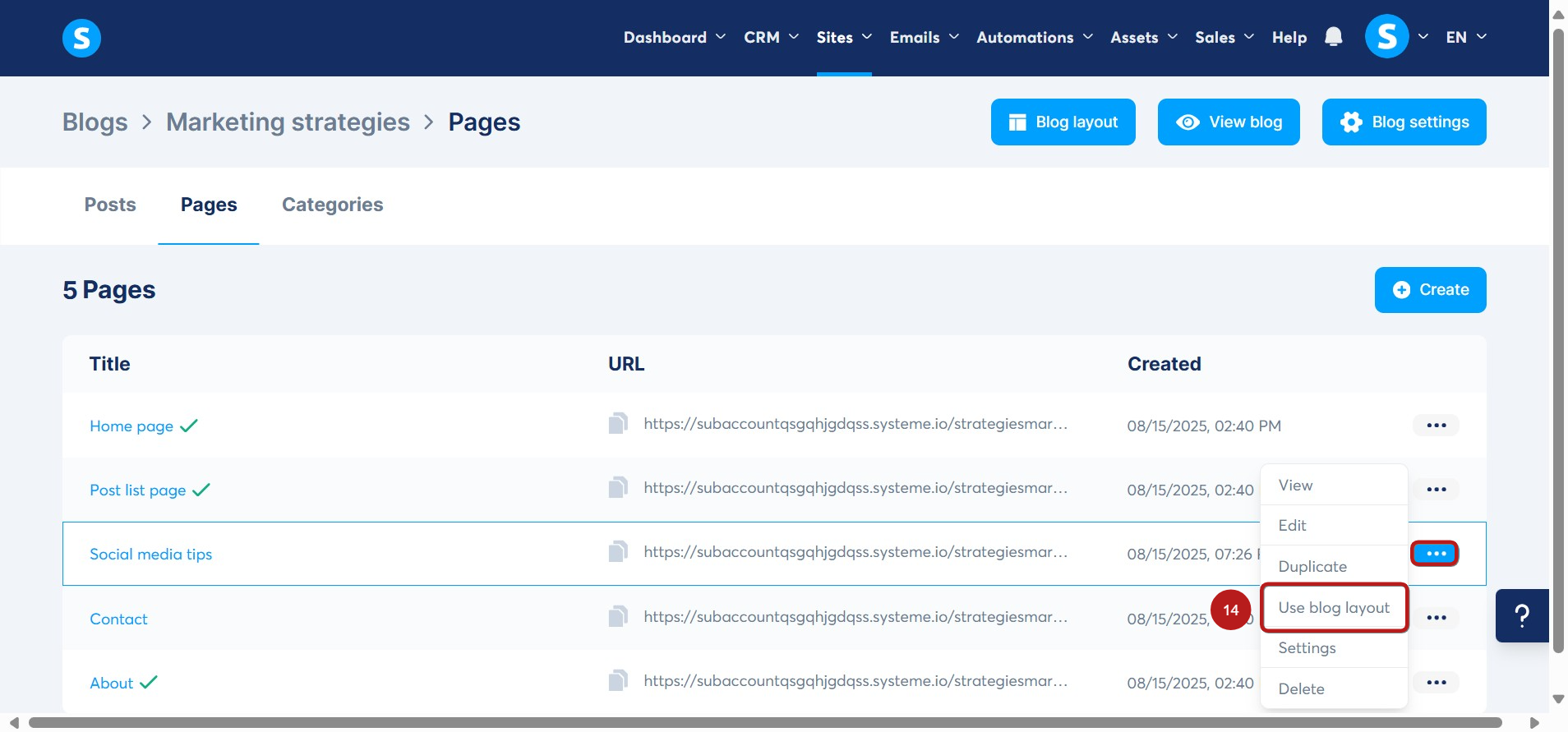
Task: Click Home page date 08/15/2025, 02:40 PM
Action: pyautogui.click(x=1204, y=426)
